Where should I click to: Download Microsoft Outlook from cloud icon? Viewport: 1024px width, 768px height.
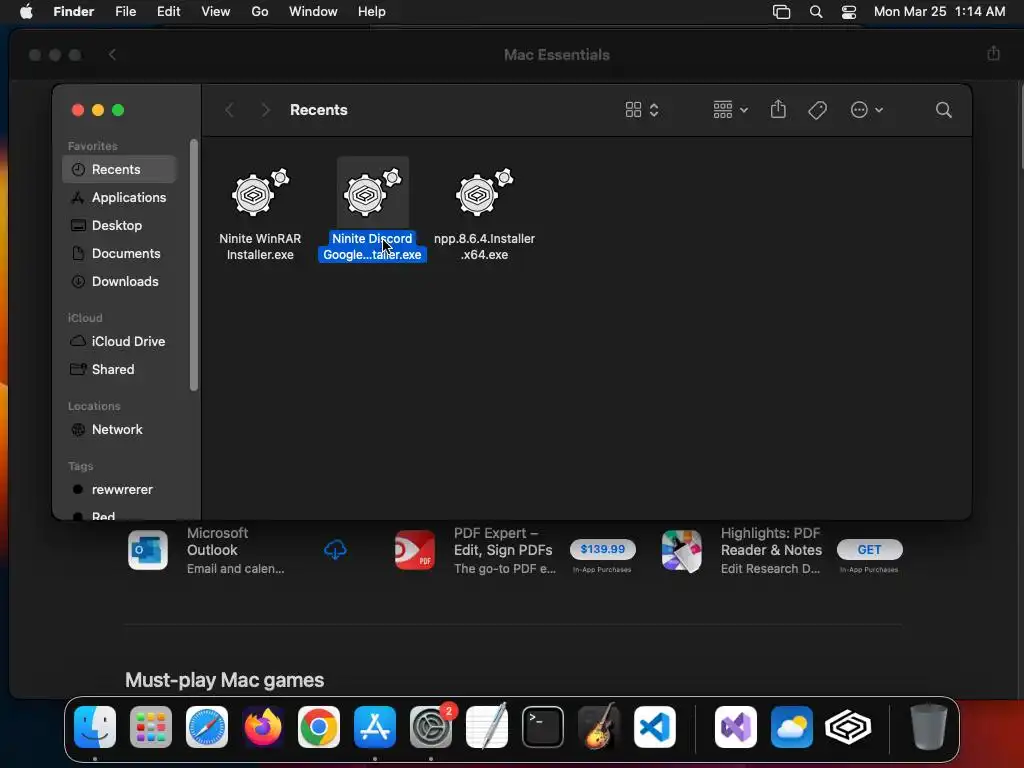[x=335, y=550]
